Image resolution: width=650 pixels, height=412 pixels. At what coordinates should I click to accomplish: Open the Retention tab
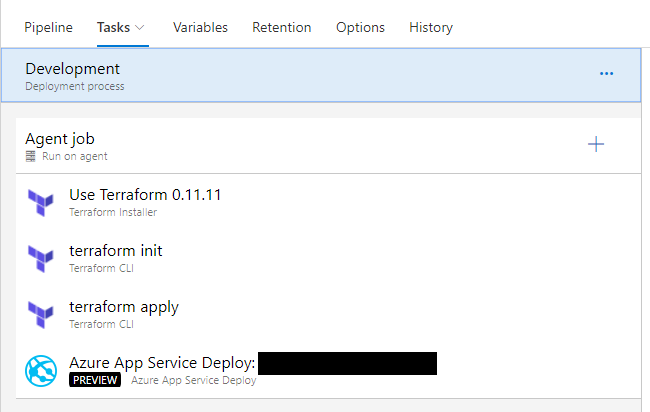[281, 27]
